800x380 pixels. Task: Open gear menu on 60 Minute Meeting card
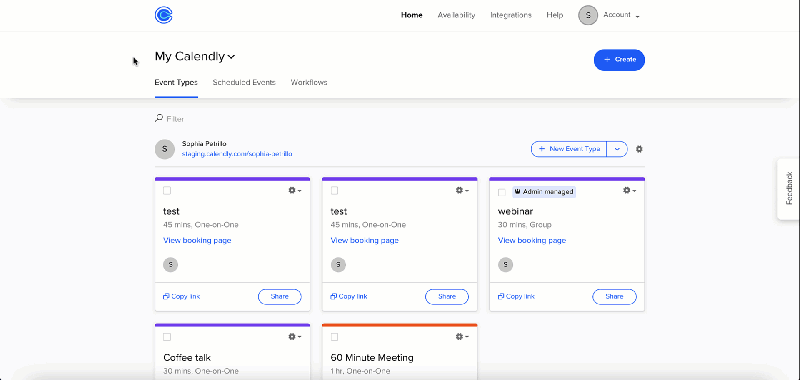462,337
